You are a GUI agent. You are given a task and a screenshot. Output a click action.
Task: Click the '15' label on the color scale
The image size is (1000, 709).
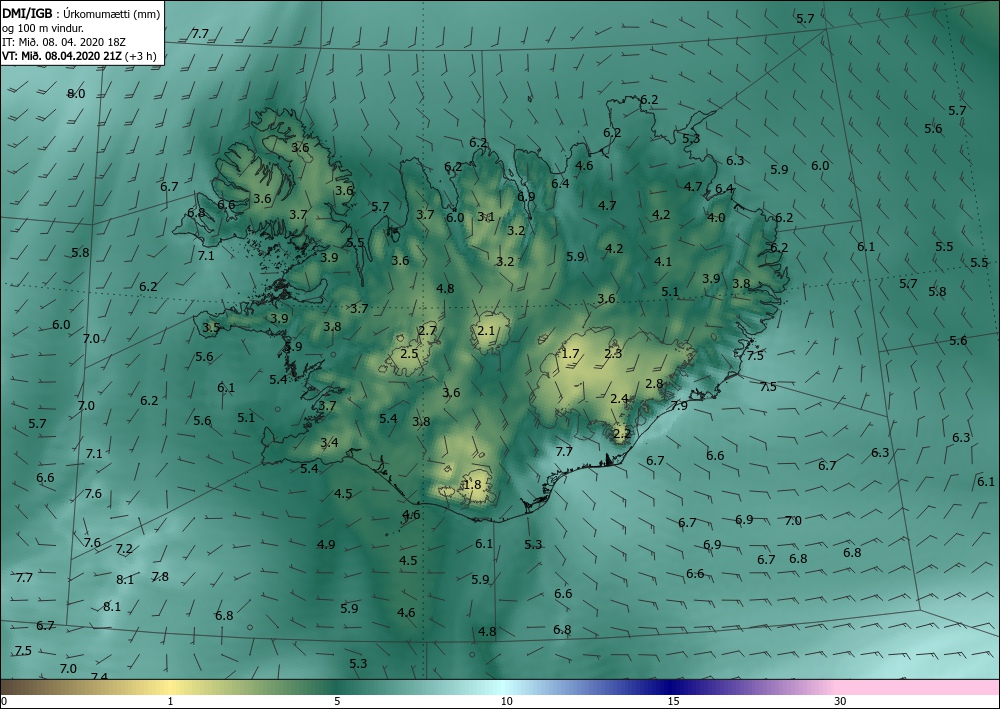(x=673, y=701)
